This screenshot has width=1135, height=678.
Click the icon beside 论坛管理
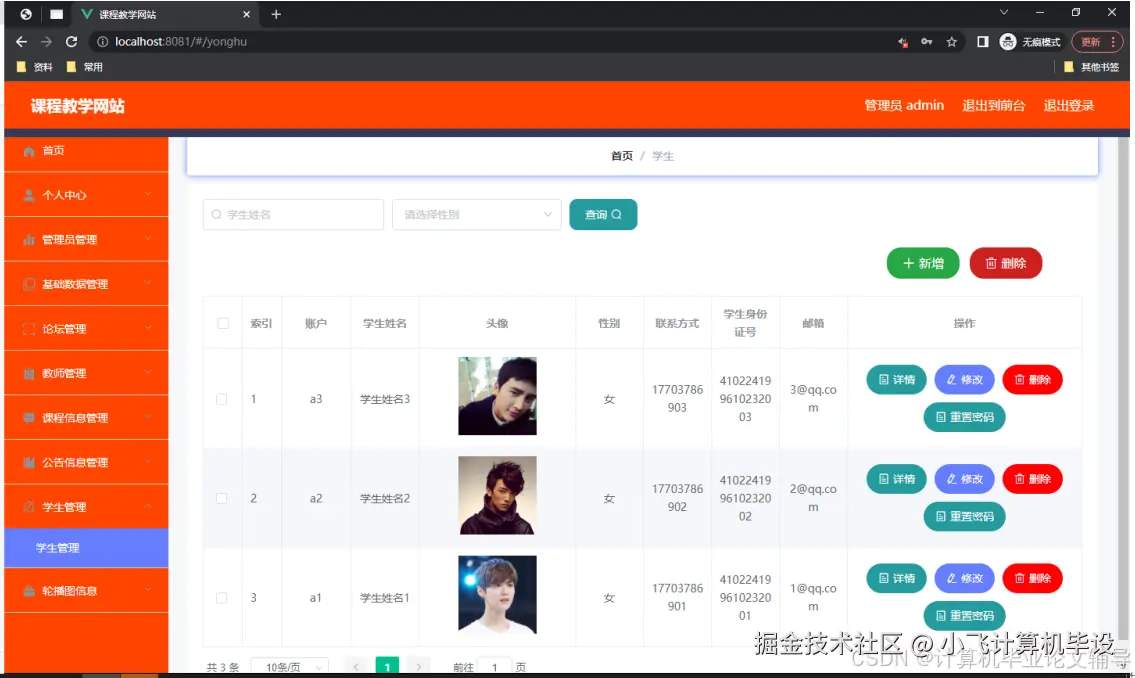tap(29, 329)
